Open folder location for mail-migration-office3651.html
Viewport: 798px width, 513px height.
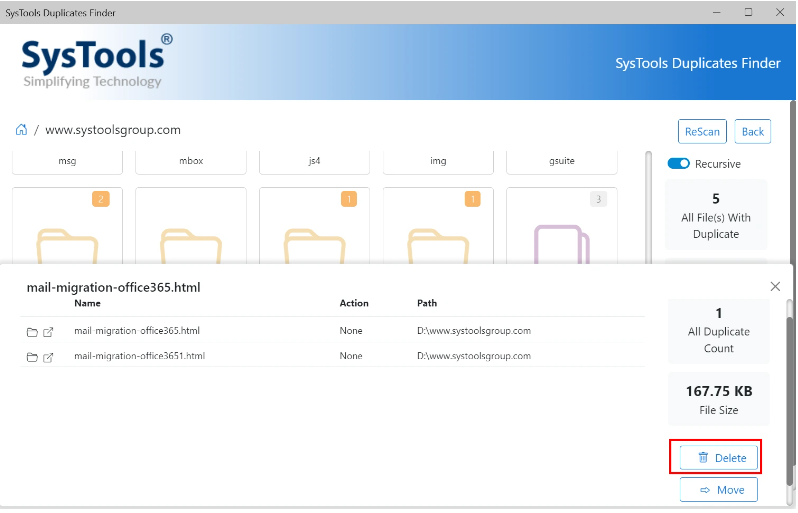[32, 357]
